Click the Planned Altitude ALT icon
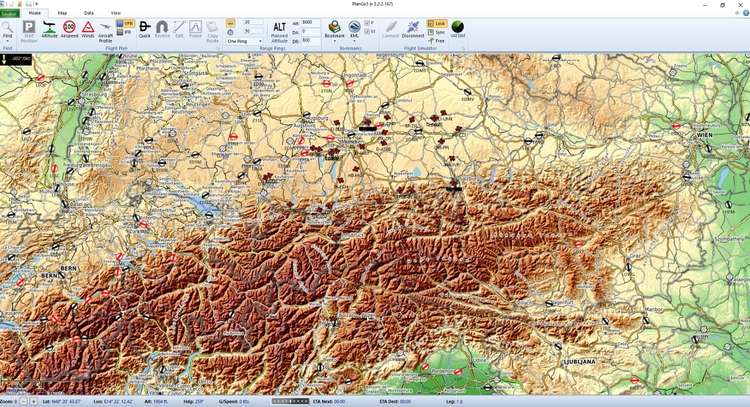750x407 pixels. tap(280, 27)
